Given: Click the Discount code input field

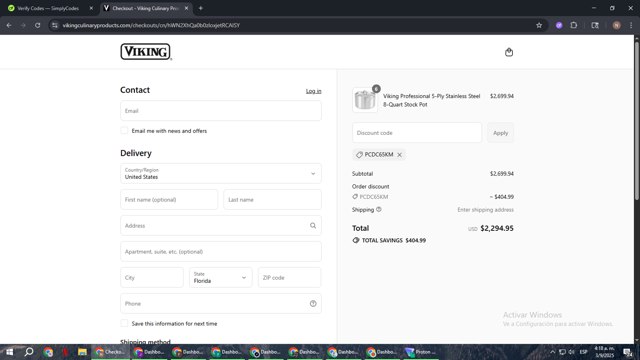Looking at the screenshot, I should pos(417,133).
